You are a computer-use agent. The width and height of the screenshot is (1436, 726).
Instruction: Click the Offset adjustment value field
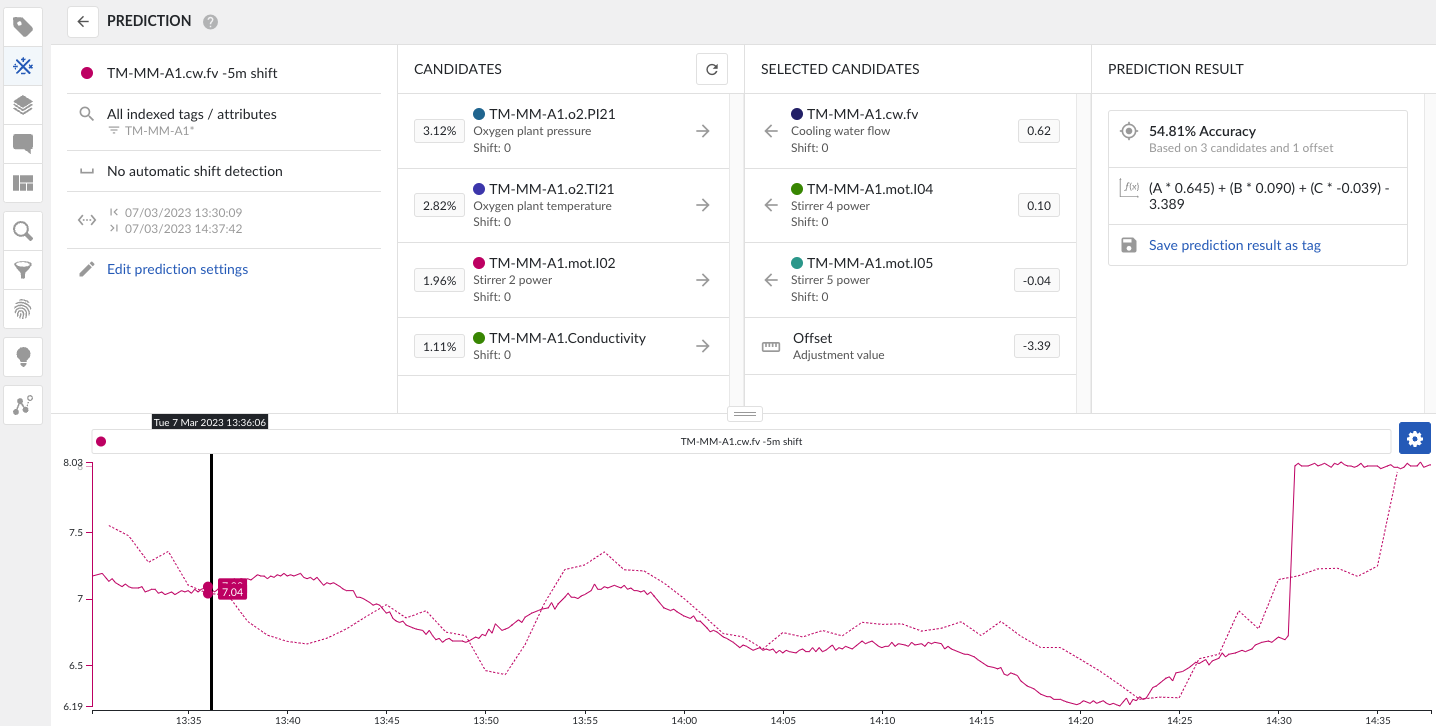coord(1036,347)
